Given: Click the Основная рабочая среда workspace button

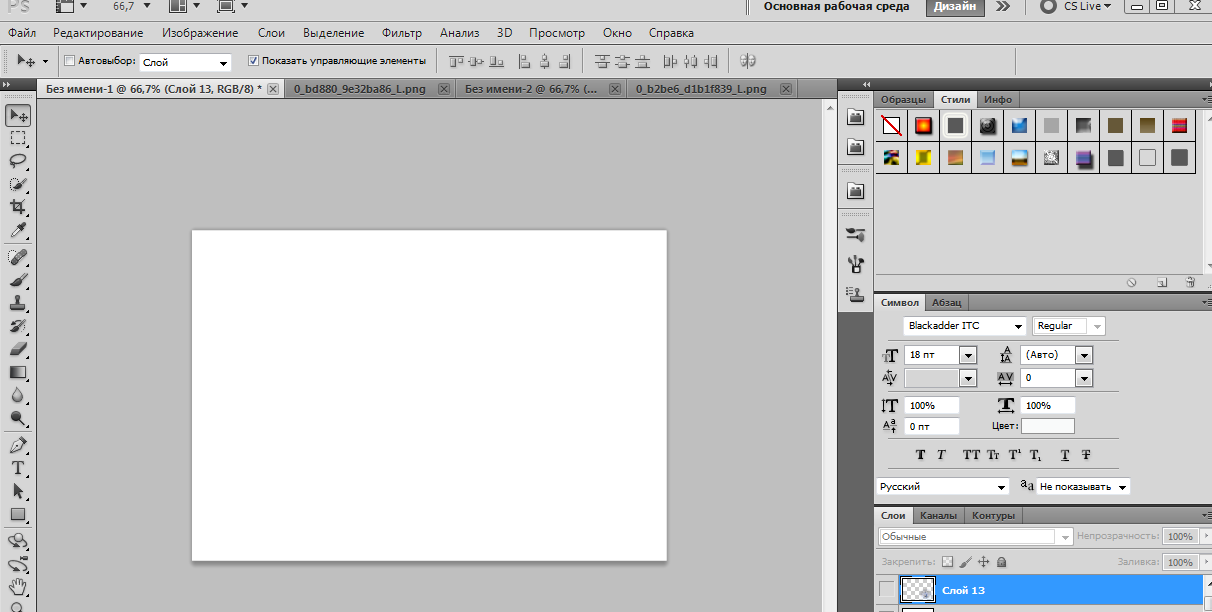Looking at the screenshot, I should 837,7.
